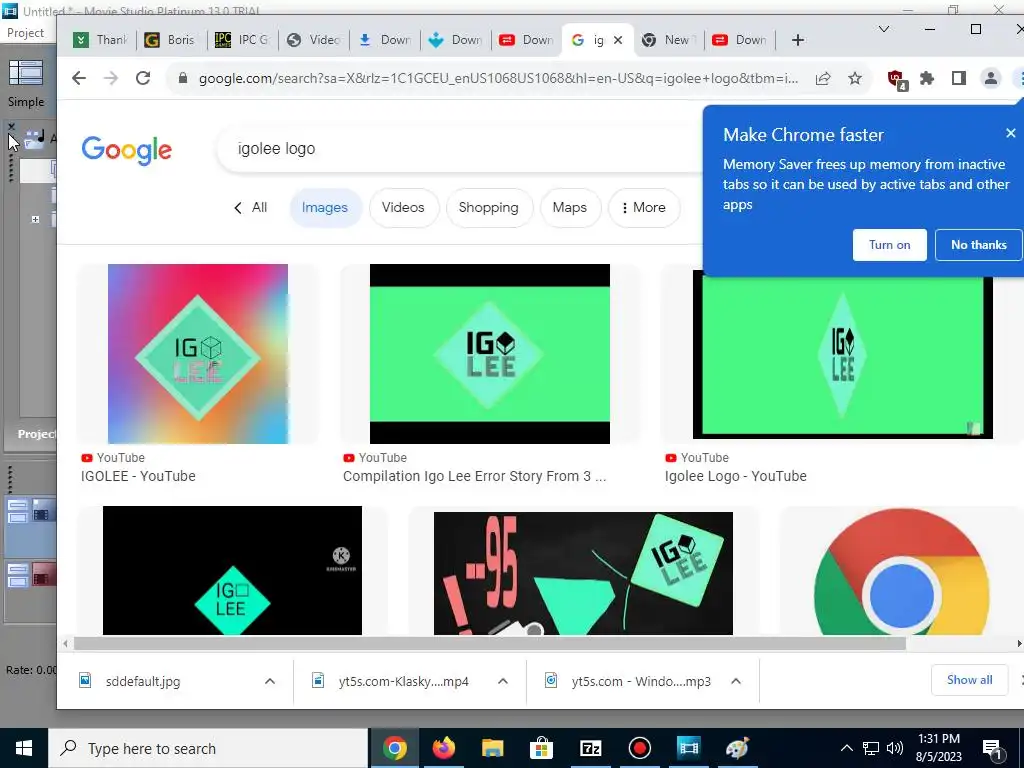
Task: Close the active igolee Google tab
Action: [618, 40]
